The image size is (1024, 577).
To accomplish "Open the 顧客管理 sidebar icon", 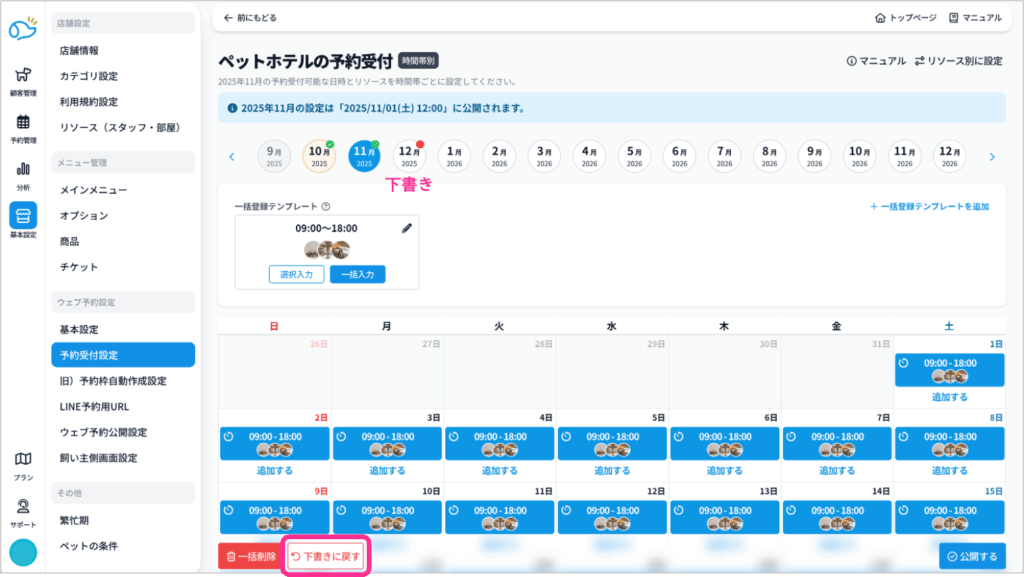I will click(23, 80).
